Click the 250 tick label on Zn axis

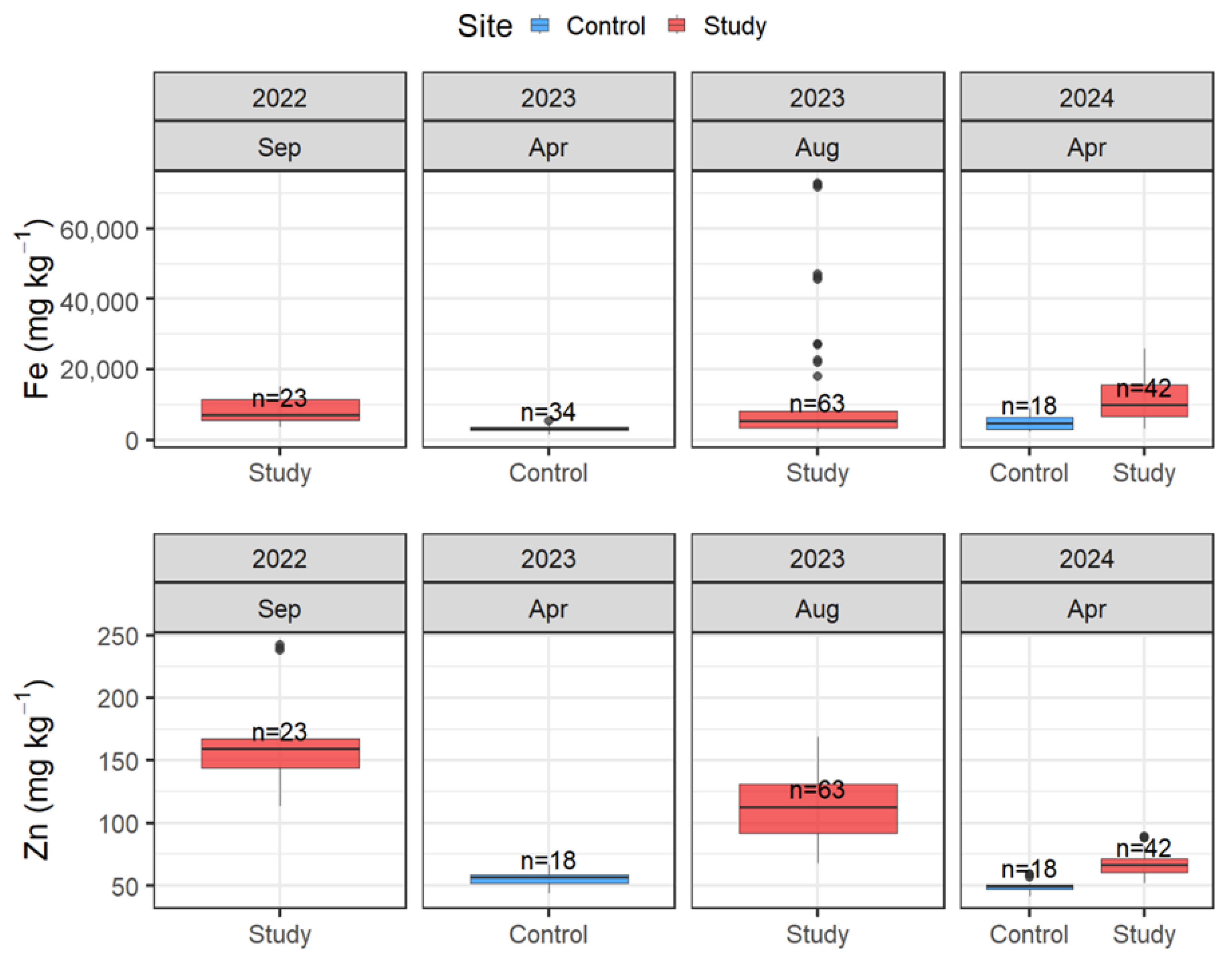(x=118, y=637)
